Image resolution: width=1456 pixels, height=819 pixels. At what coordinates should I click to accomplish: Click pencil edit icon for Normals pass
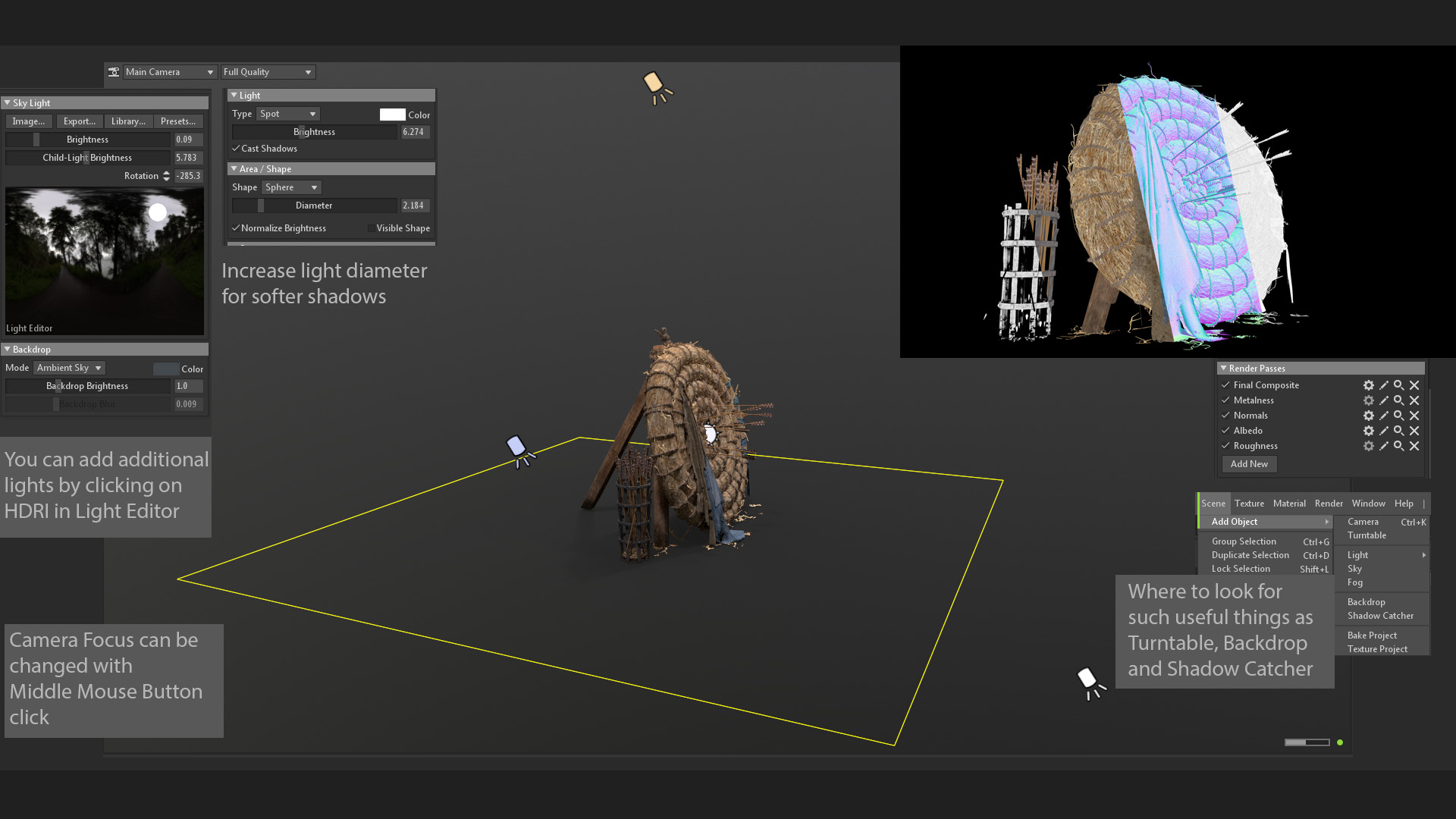coord(1383,416)
